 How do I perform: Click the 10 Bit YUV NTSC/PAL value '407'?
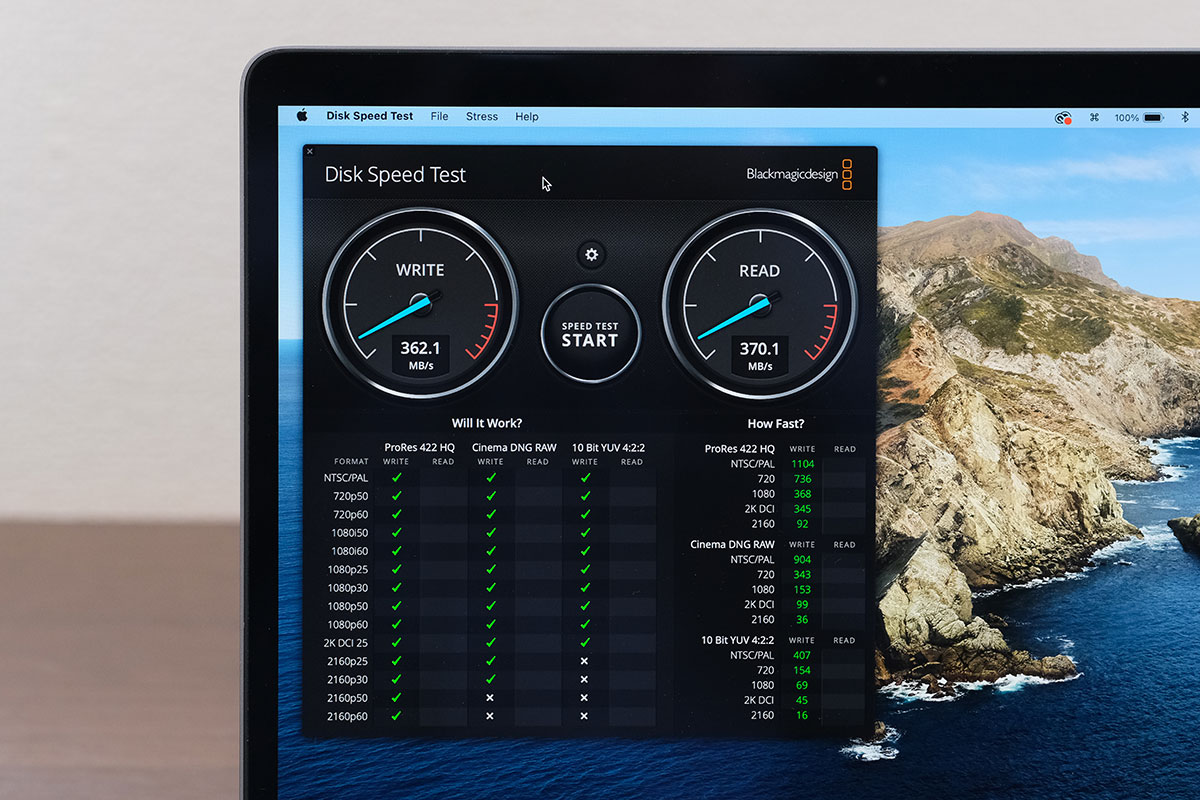pyautogui.click(x=802, y=655)
